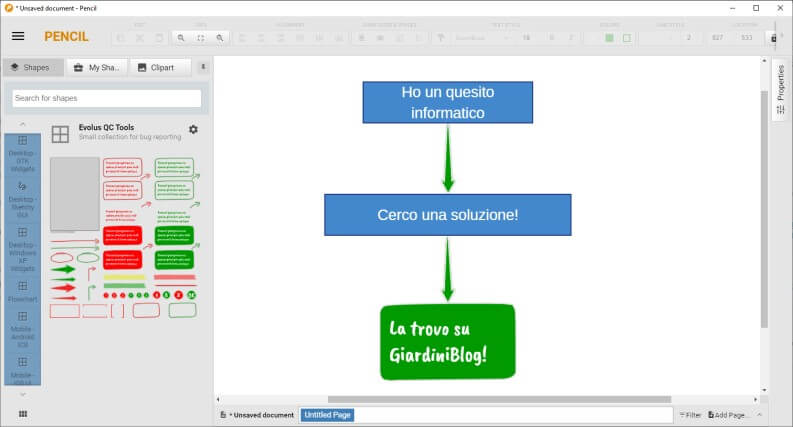Select green arrow above 'Cerco una soluzione!'

click(x=448, y=158)
